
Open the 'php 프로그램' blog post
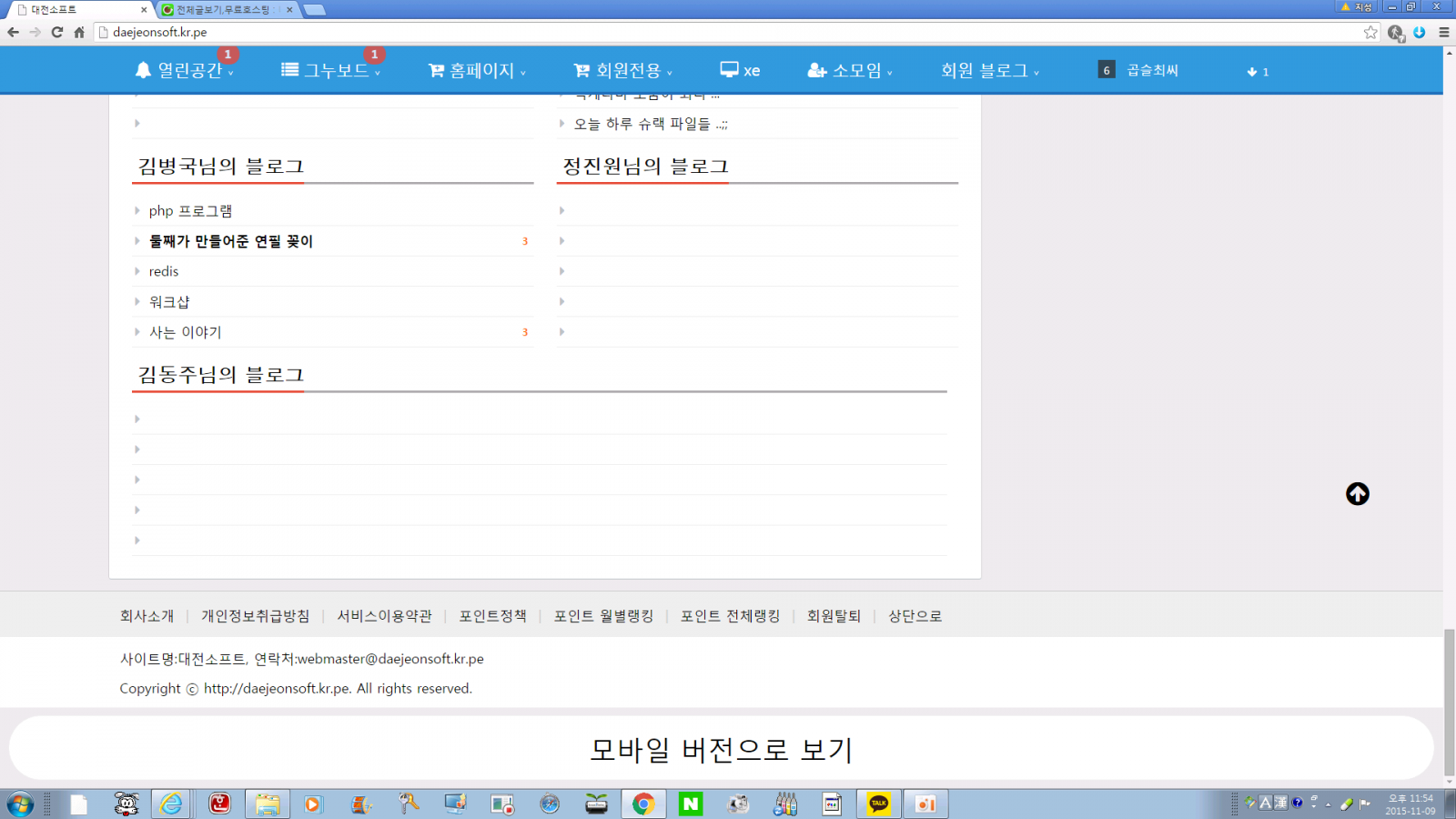pyautogui.click(x=190, y=210)
